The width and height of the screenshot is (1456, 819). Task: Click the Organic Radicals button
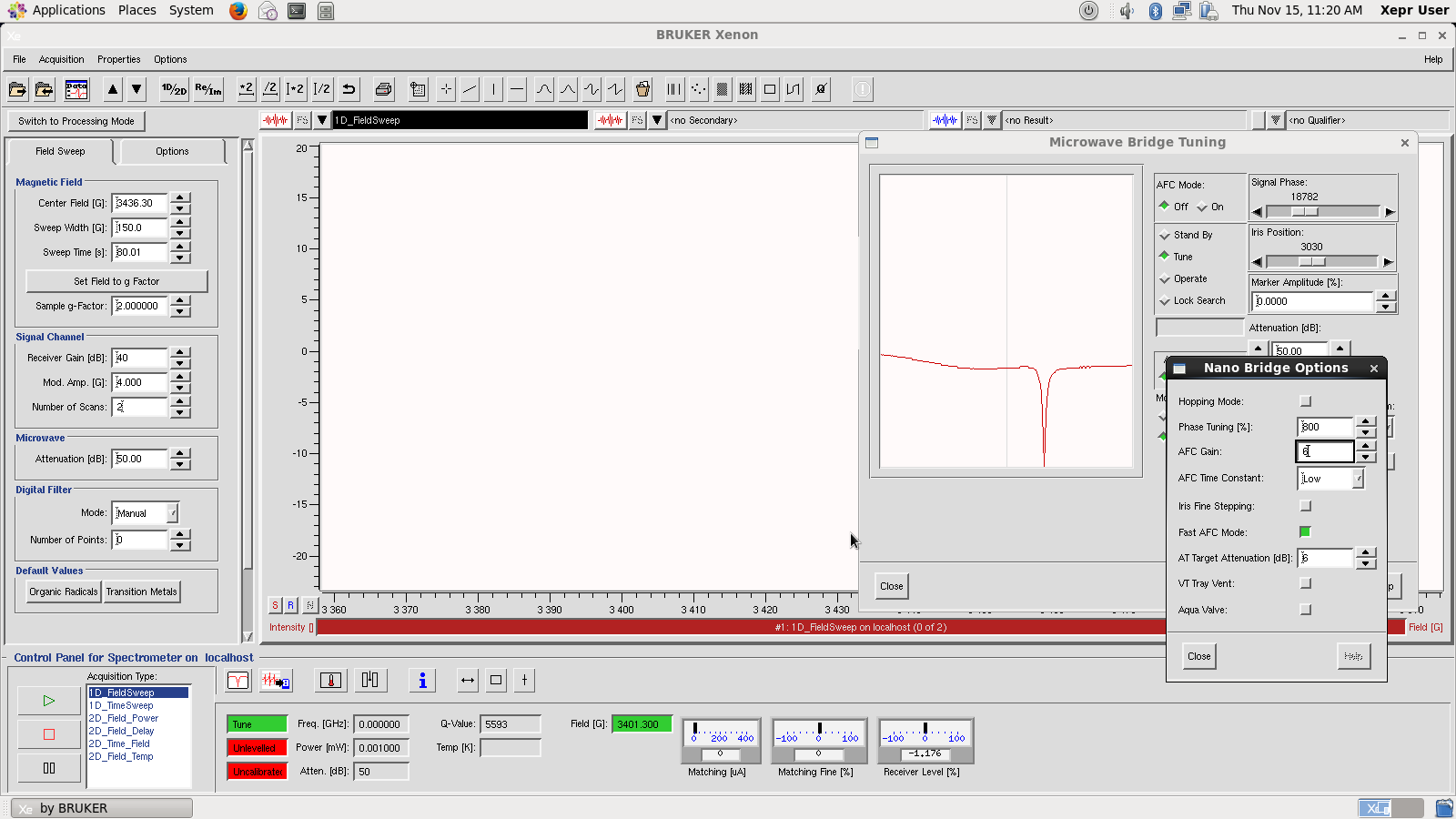click(64, 591)
